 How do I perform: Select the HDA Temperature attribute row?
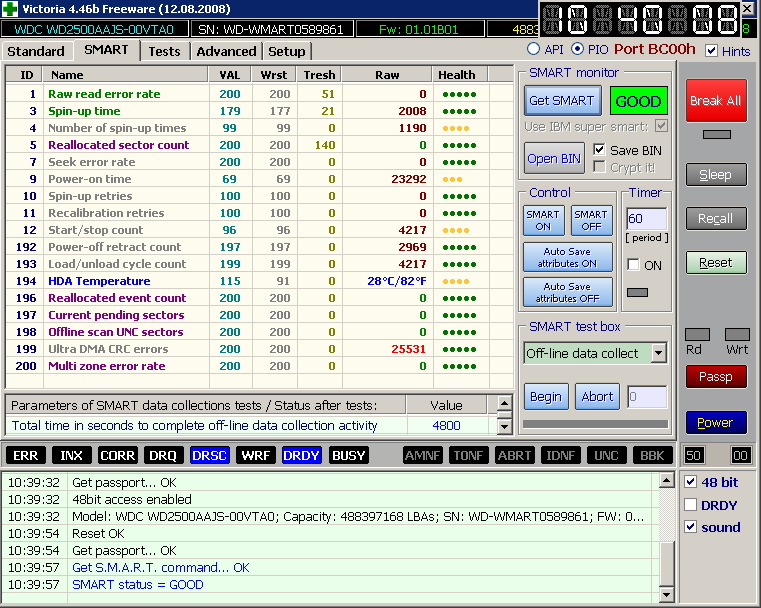point(259,281)
